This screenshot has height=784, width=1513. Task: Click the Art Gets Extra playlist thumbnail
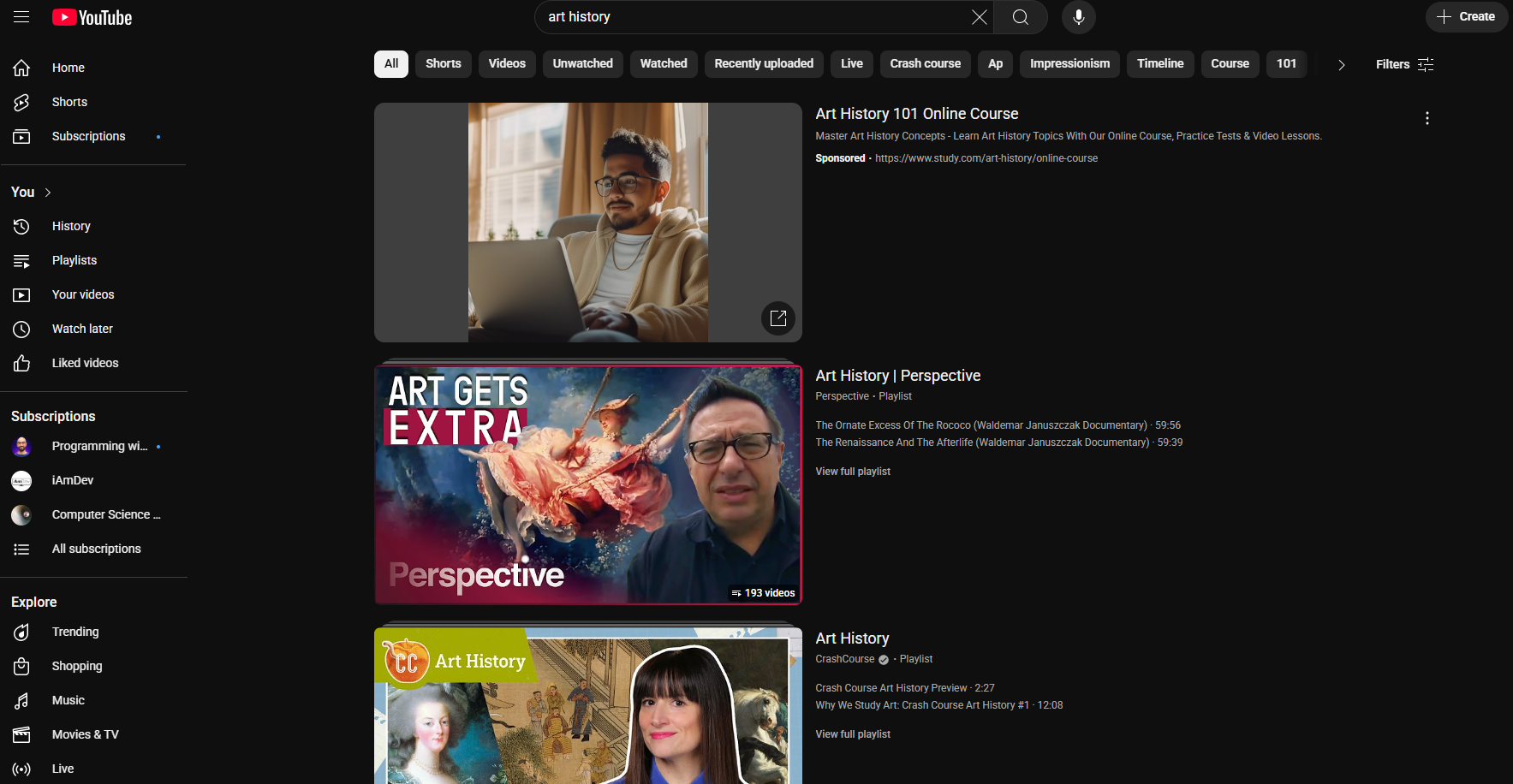coord(588,484)
